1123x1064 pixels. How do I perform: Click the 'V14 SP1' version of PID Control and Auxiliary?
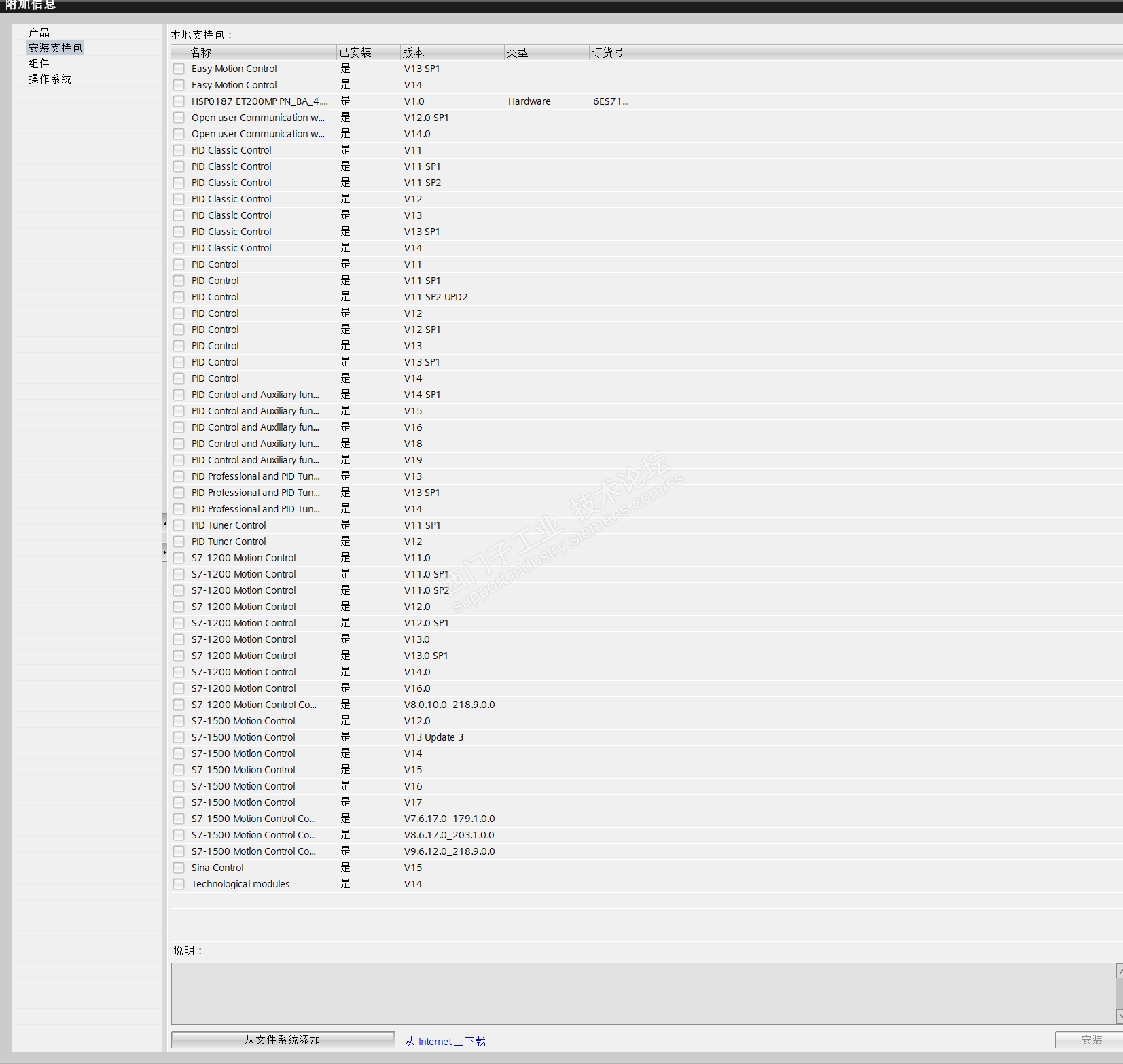(422, 395)
